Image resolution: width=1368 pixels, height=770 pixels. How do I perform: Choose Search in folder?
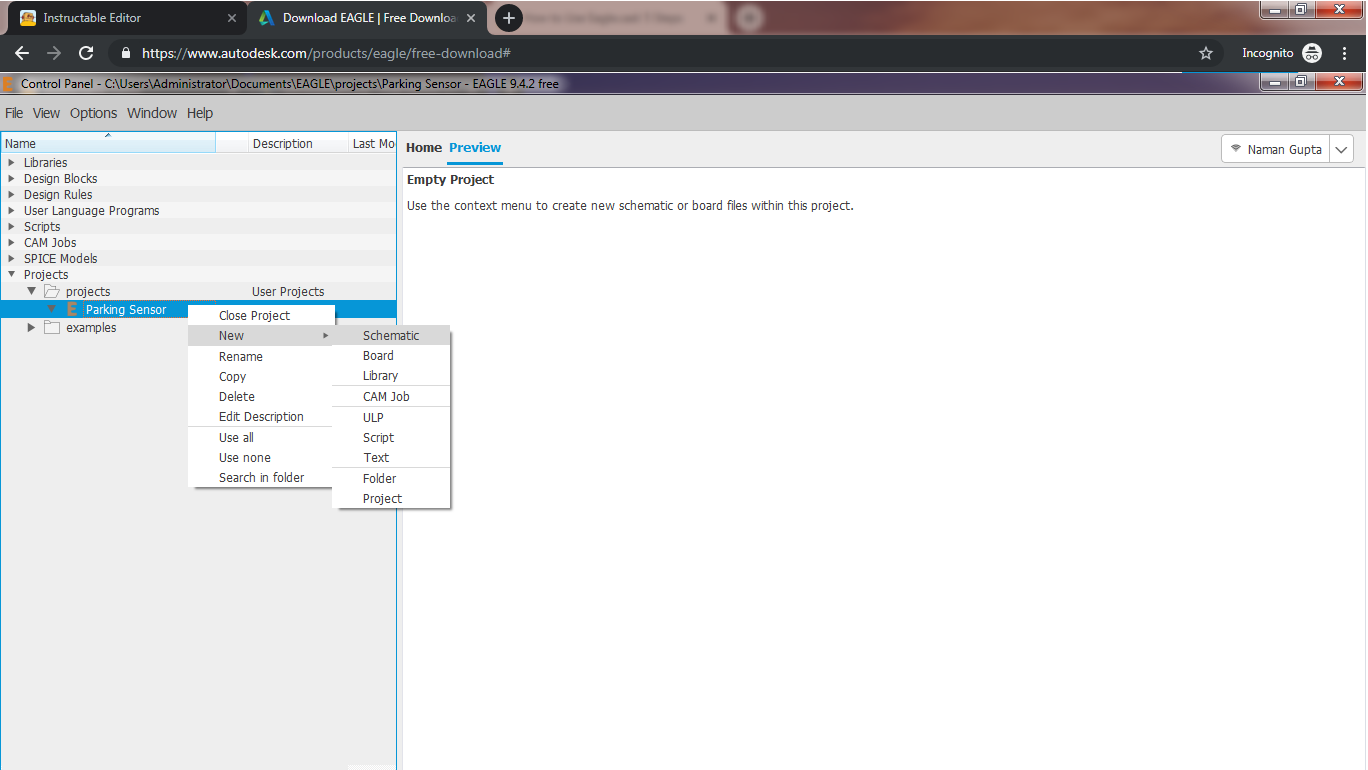261,478
